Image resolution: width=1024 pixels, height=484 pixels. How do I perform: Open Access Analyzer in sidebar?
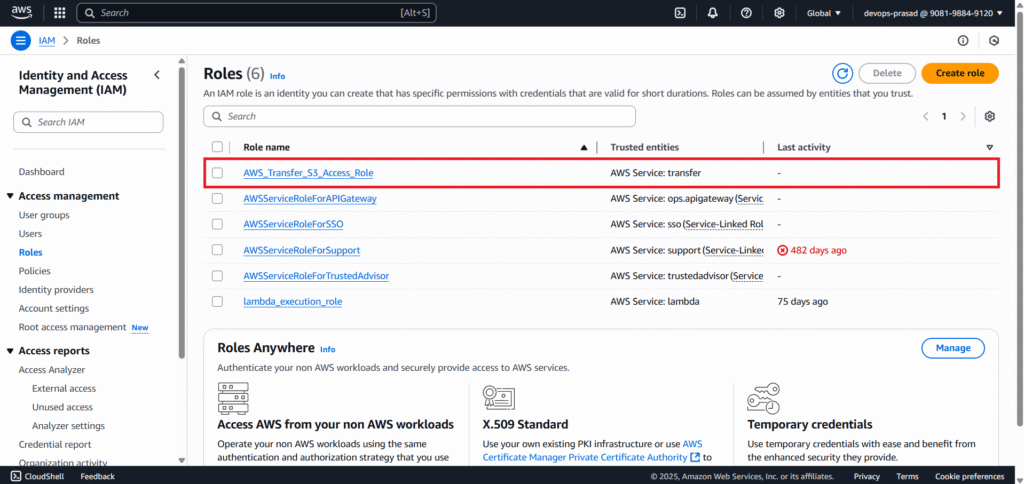click(x=52, y=370)
